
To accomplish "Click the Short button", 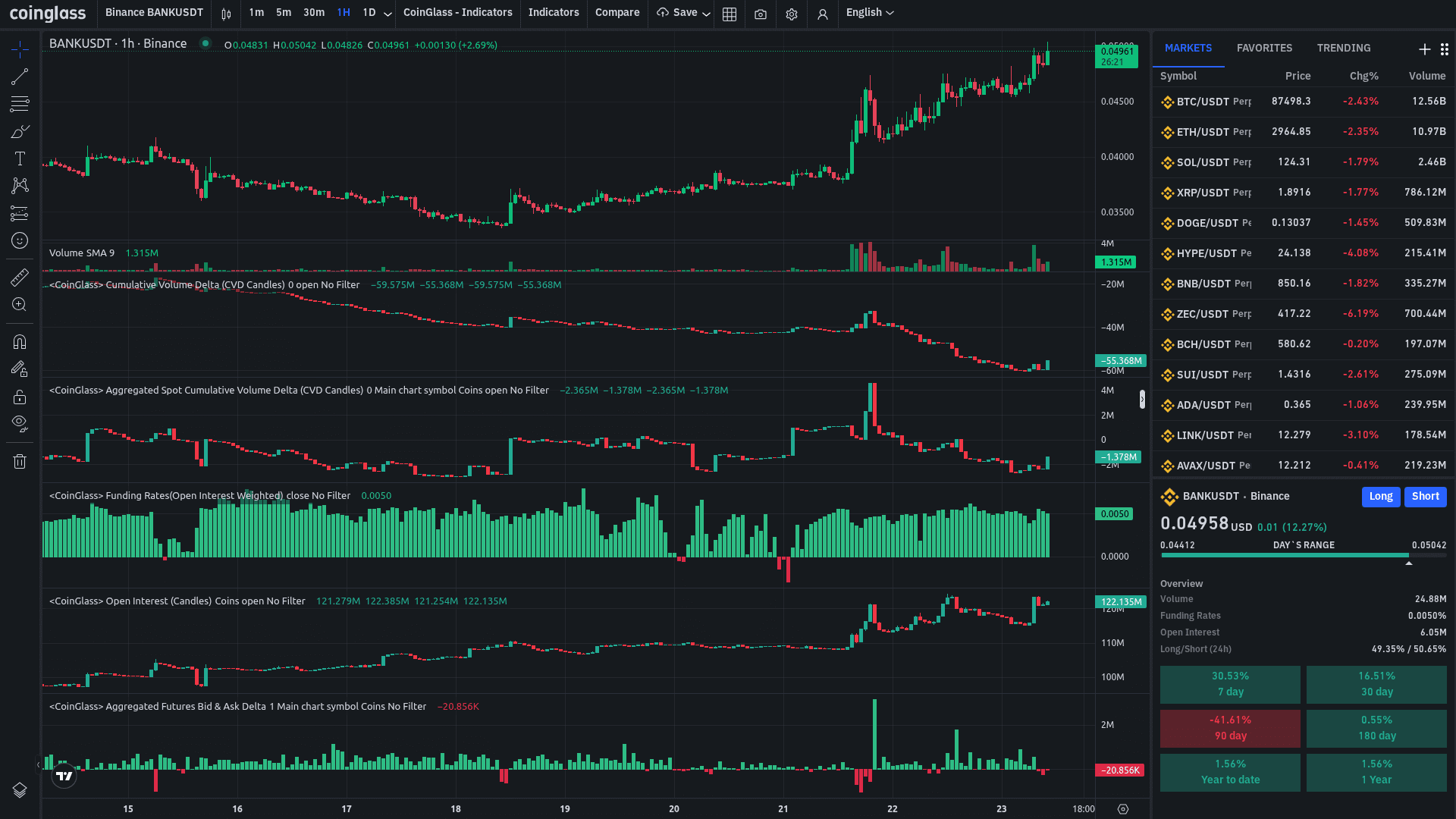I will pyautogui.click(x=1425, y=497).
